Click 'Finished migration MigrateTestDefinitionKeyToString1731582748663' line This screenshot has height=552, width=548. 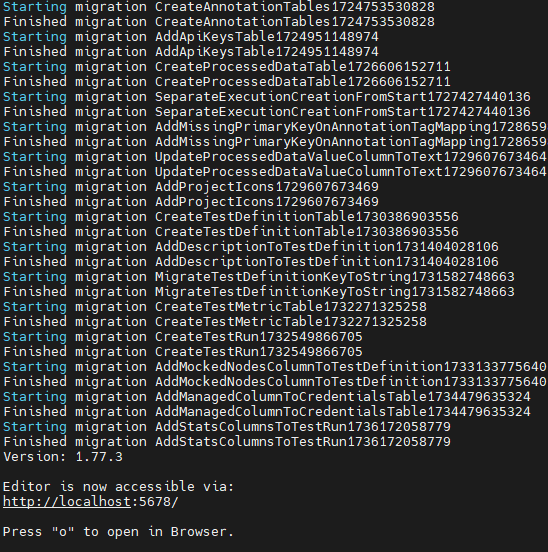pyautogui.click(x=259, y=292)
